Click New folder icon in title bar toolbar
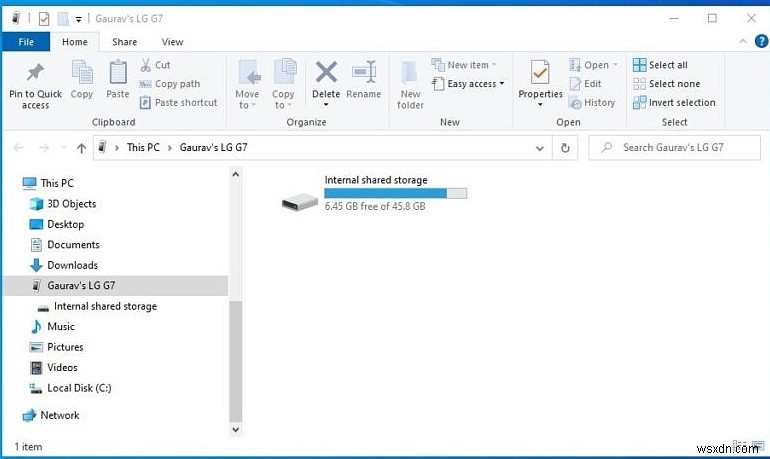 click(x=63, y=19)
